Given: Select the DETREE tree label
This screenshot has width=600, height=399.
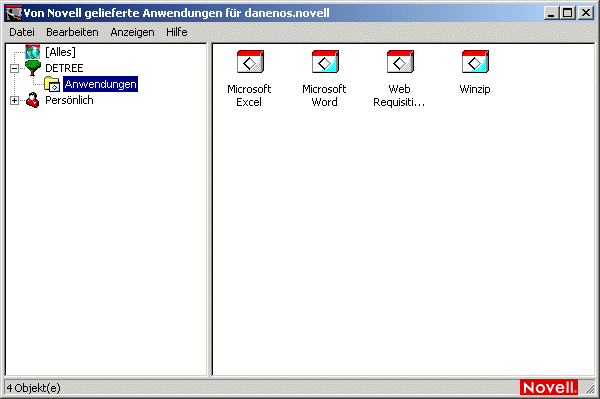Looking at the screenshot, I should [64, 68].
